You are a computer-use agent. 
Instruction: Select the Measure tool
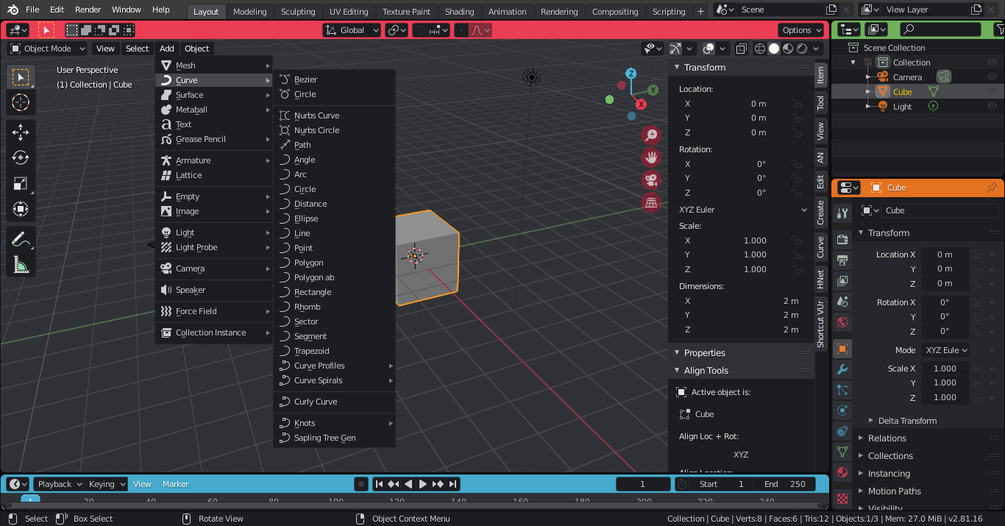(21, 265)
